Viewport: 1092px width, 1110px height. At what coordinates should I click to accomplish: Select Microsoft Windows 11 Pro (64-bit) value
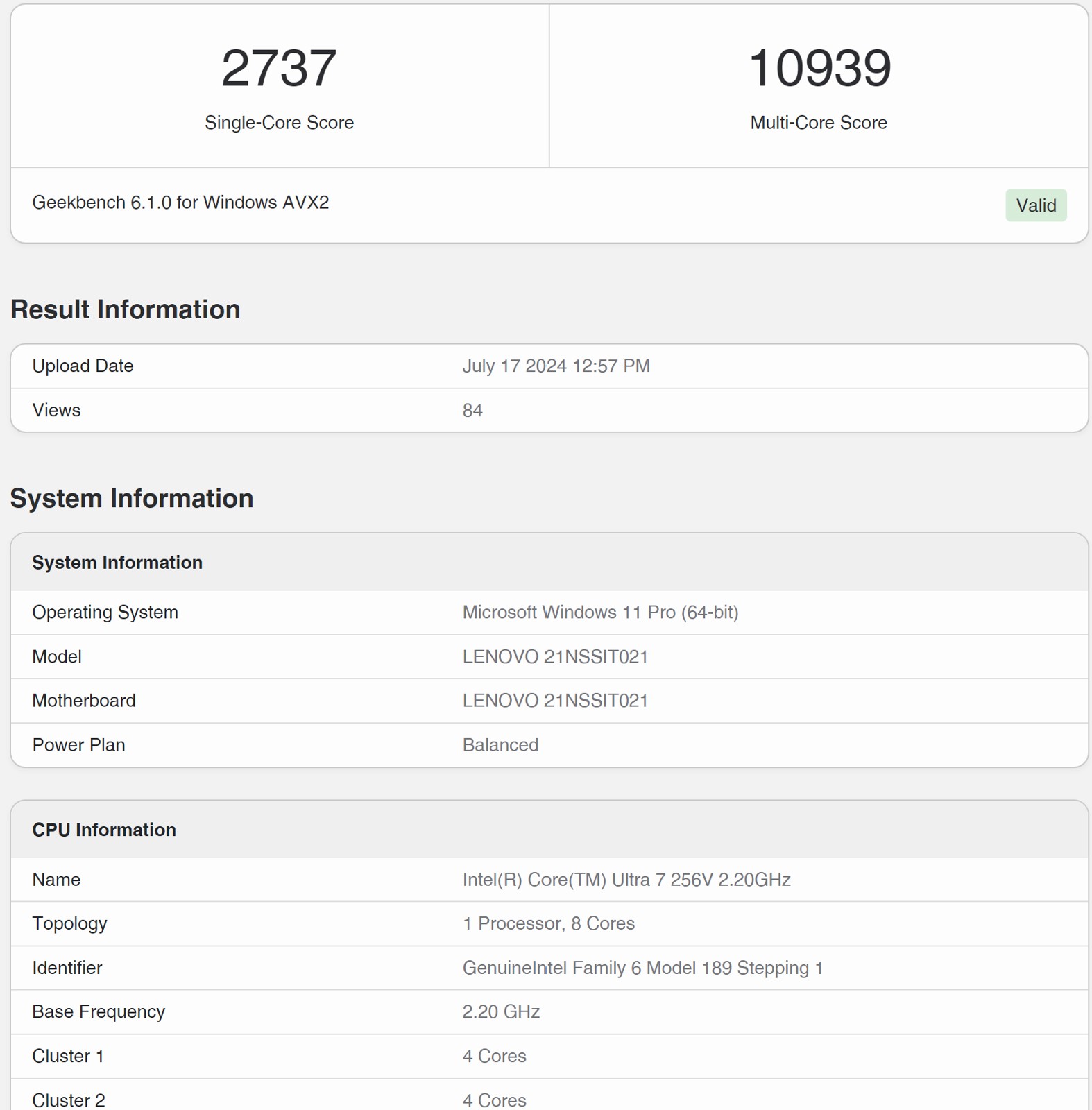pos(600,612)
